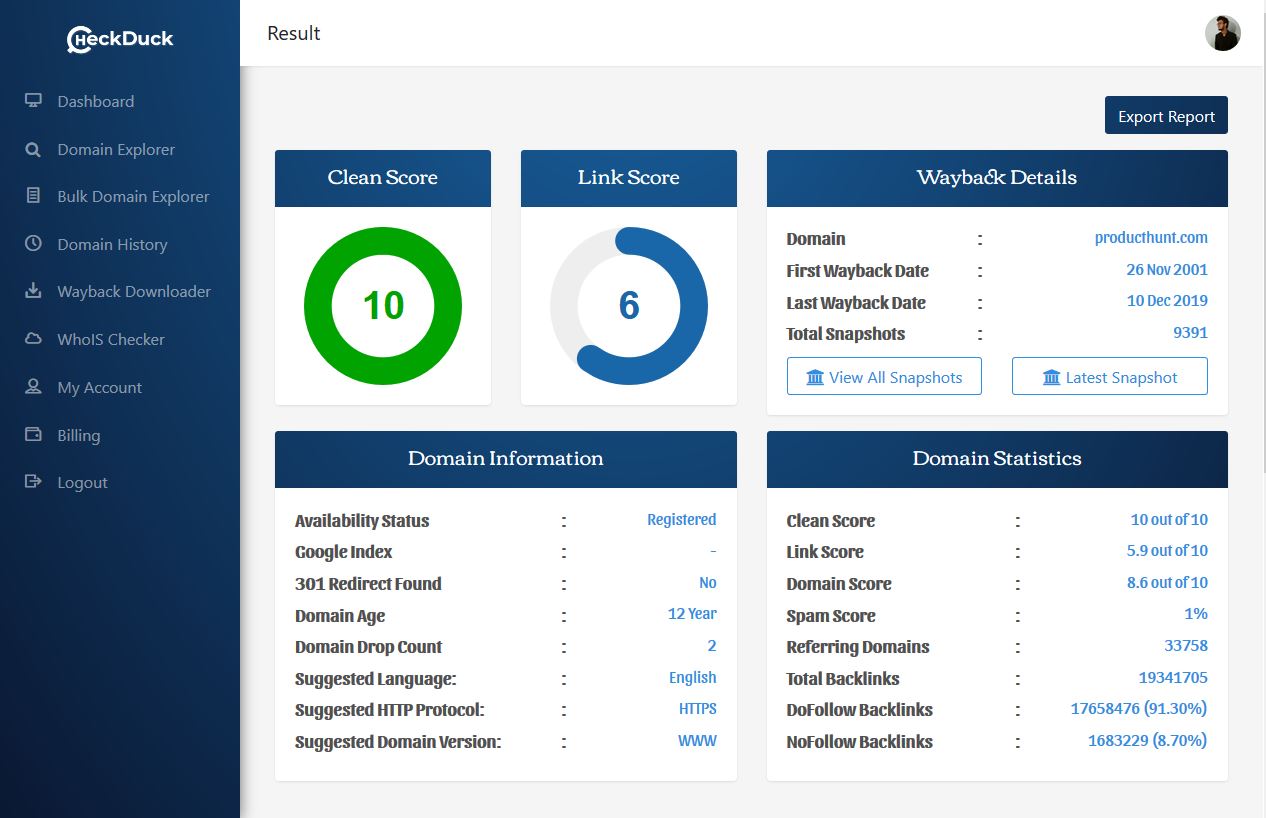The height and width of the screenshot is (818, 1266).
Task: Click the Link Score gauge showing 6
Action: tap(628, 306)
